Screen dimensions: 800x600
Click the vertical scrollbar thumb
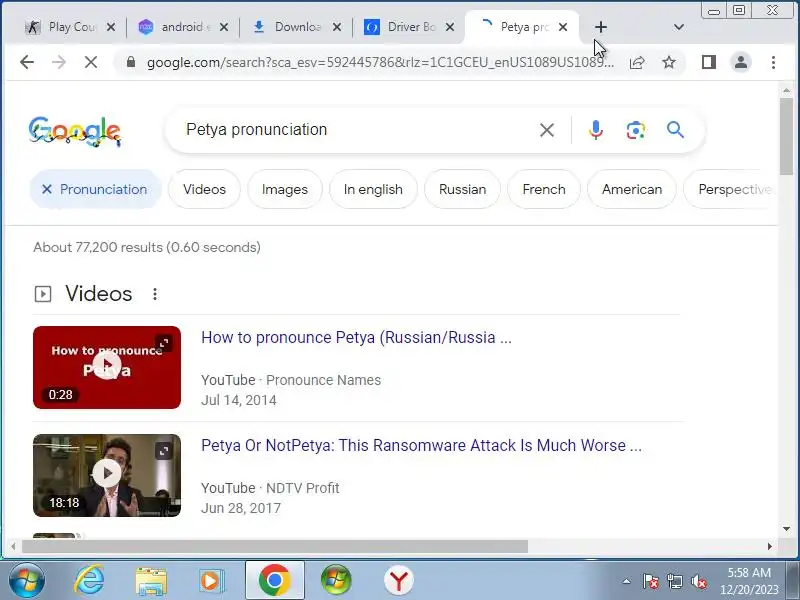(786, 136)
